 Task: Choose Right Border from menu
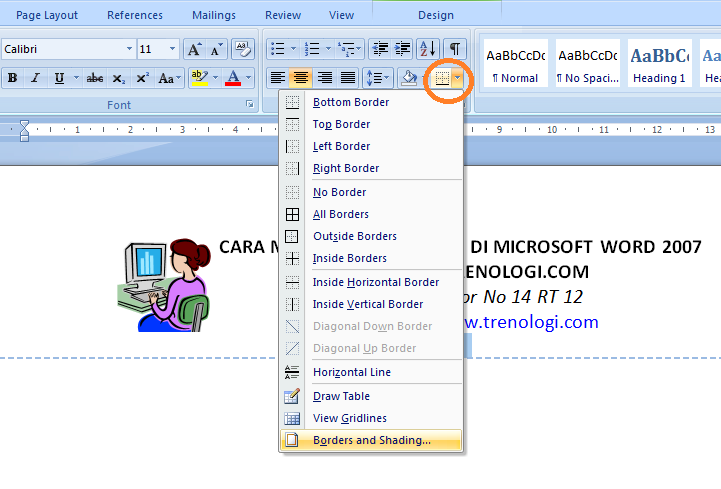click(371, 168)
